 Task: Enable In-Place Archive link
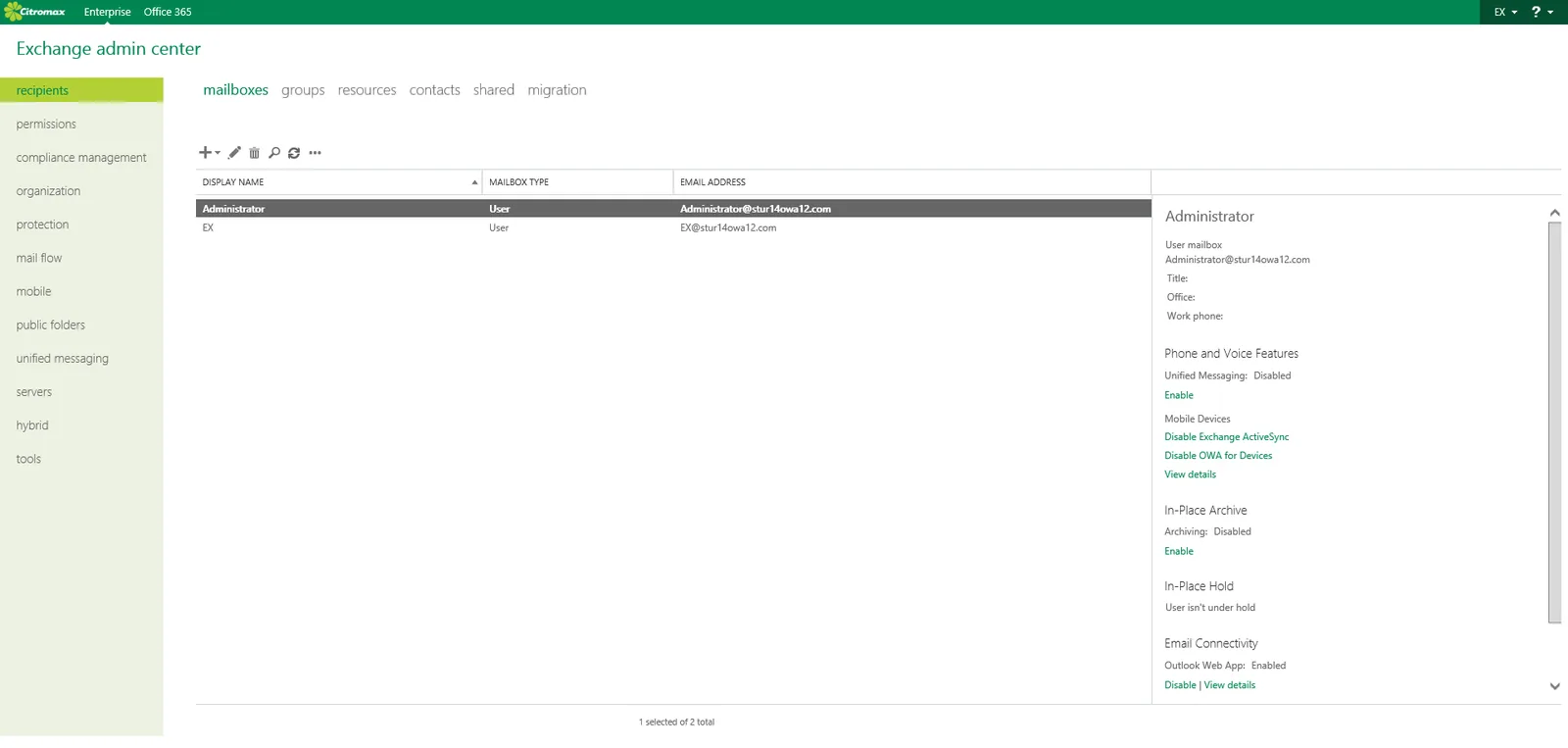coord(1179,551)
